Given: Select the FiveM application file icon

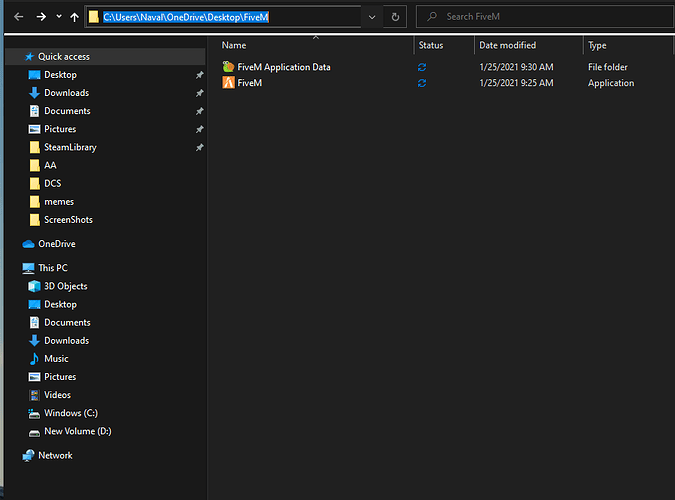Looking at the screenshot, I should coord(229,83).
